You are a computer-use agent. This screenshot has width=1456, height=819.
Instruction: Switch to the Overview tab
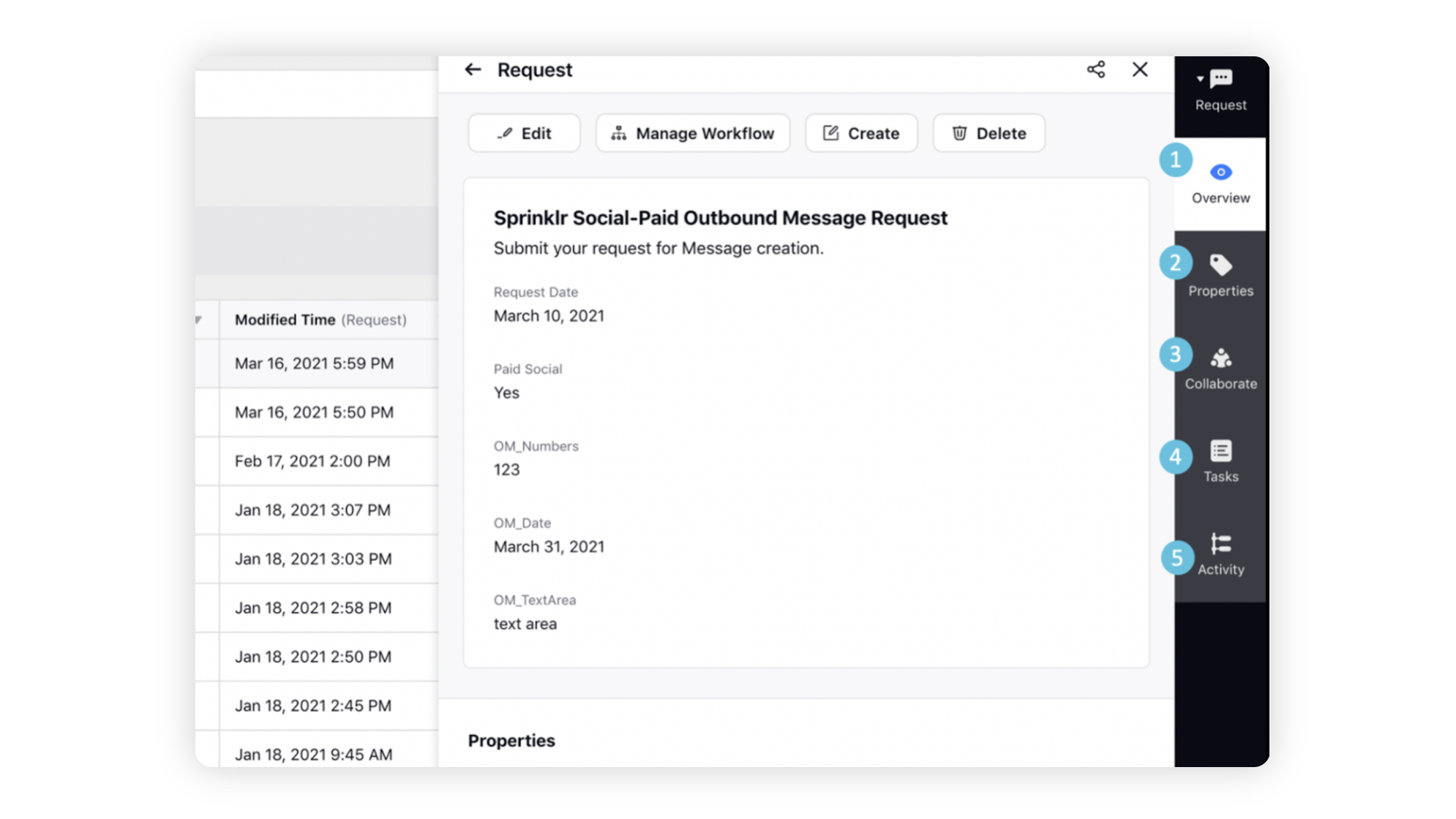[x=1220, y=184]
